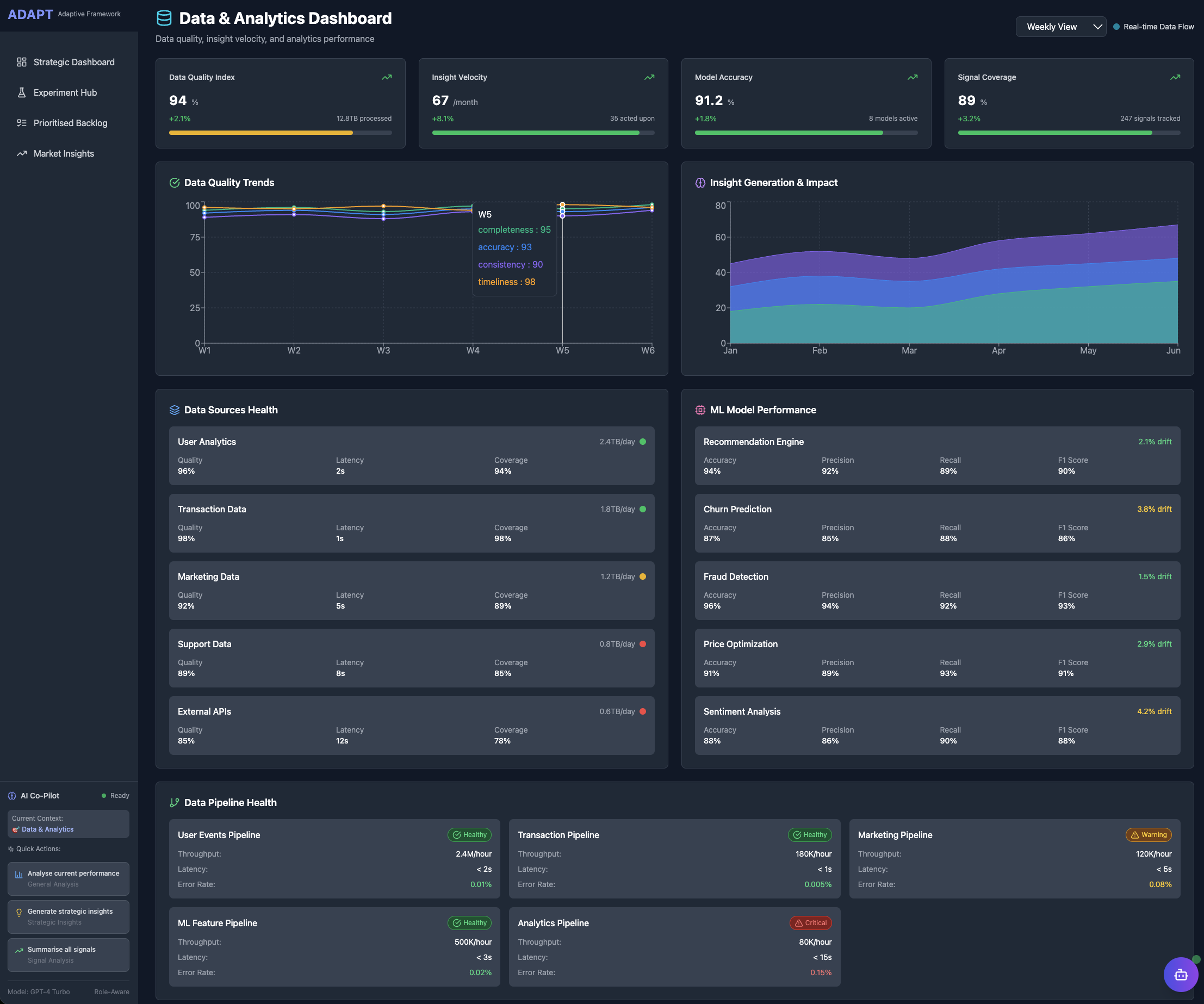Click the layers icon beside Data Sources Health

click(x=175, y=410)
